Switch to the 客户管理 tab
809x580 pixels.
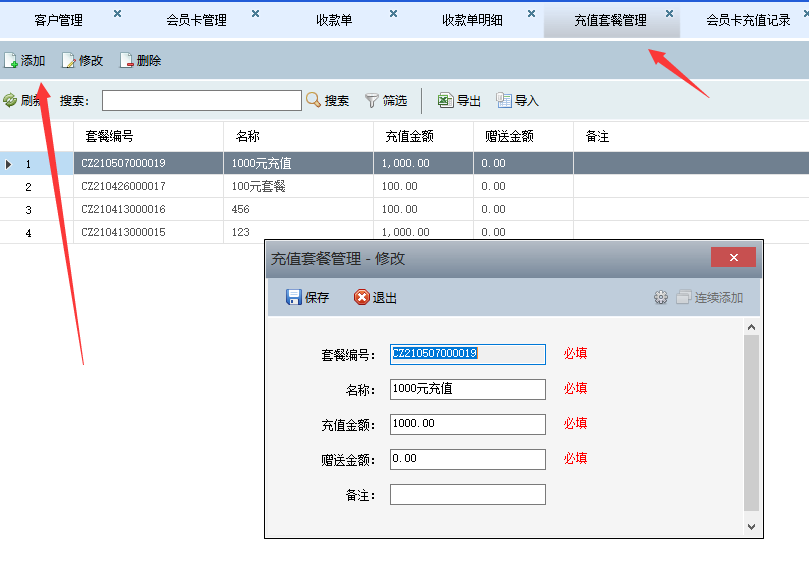coord(58,20)
